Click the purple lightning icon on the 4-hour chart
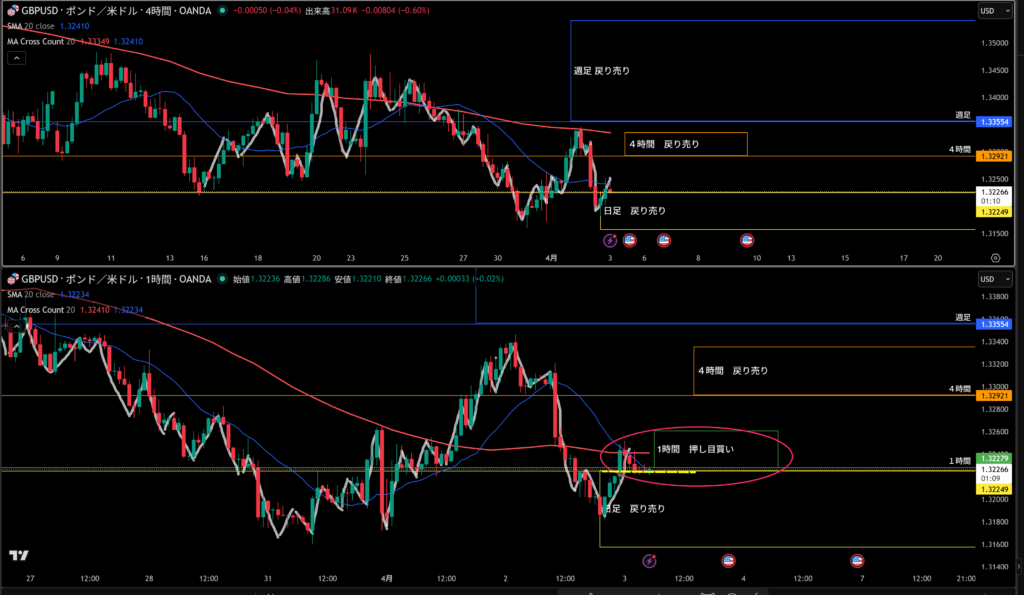The image size is (1024, 595). point(609,240)
